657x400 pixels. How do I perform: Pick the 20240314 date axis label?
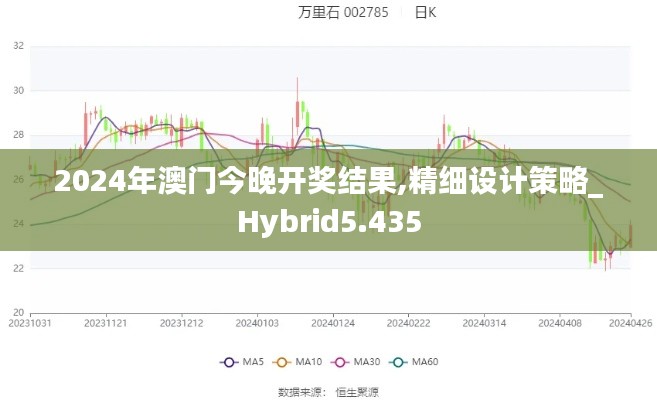click(x=482, y=323)
